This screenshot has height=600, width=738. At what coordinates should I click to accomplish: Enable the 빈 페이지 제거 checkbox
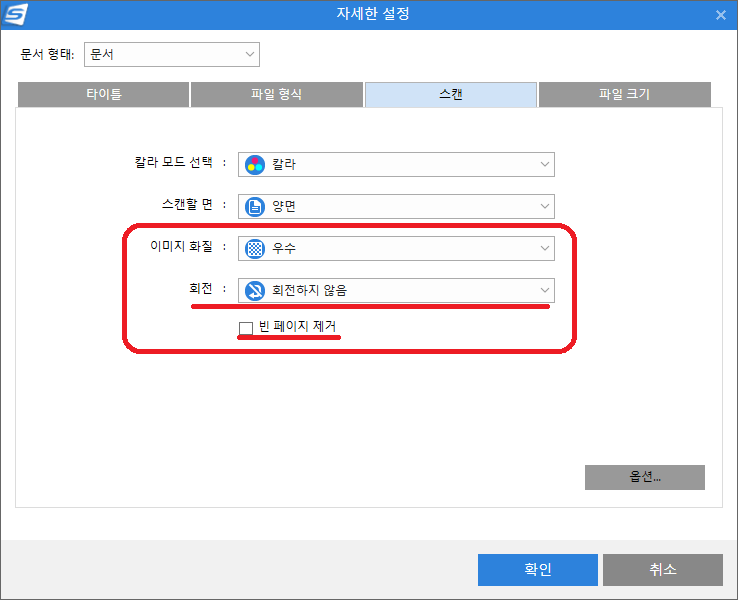point(246,328)
